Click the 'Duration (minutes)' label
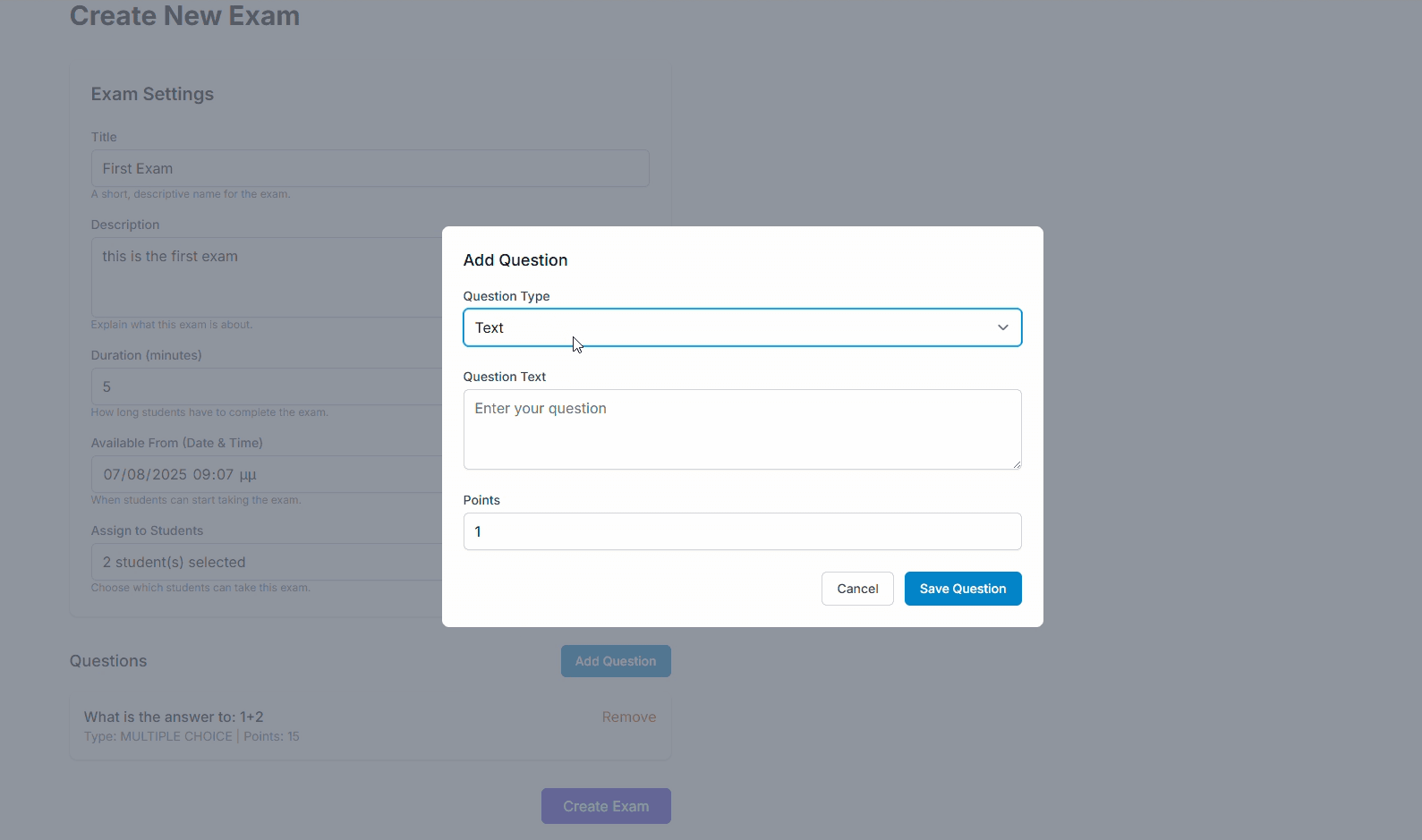The image size is (1422, 840). [147, 355]
